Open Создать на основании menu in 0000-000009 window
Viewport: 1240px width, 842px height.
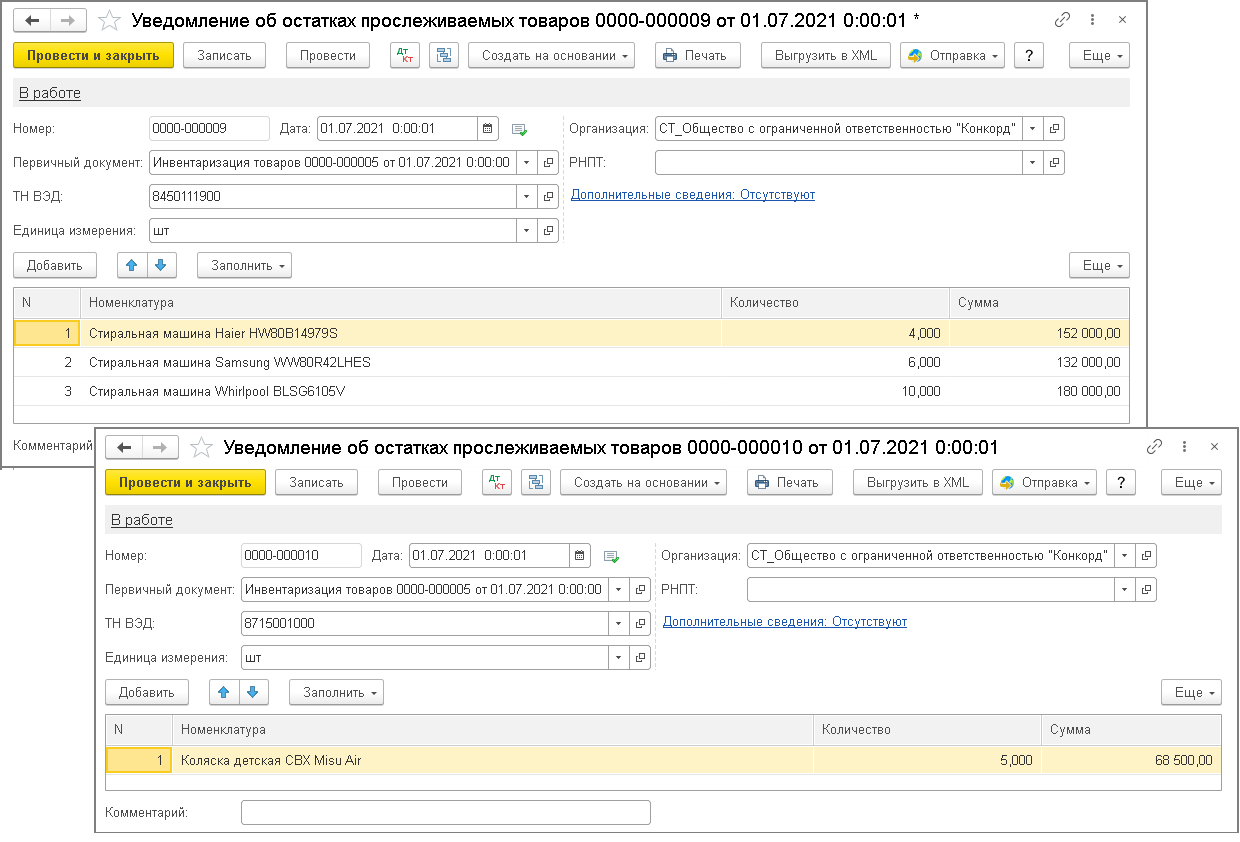552,55
